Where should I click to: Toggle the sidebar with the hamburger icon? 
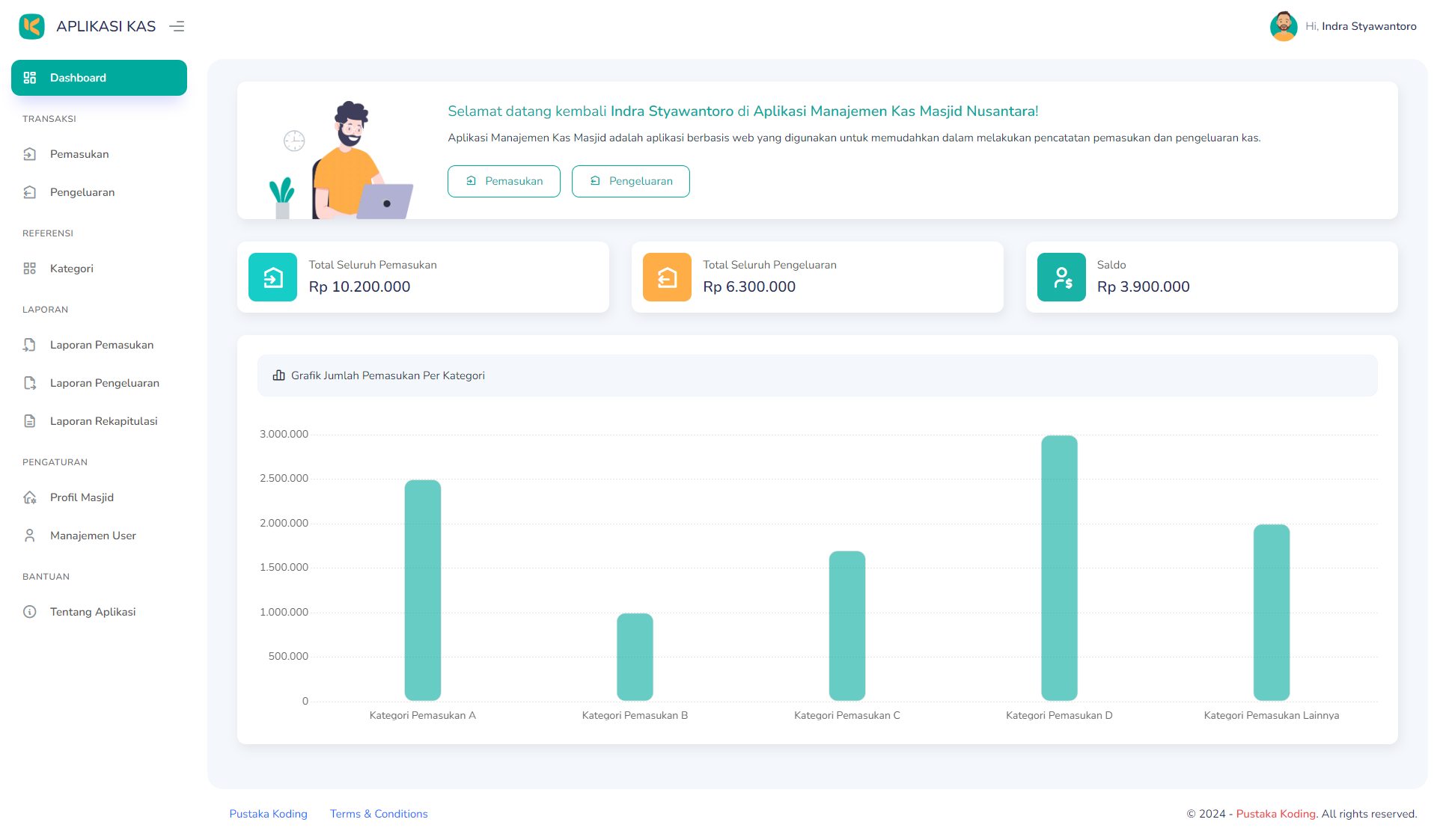point(177,25)
